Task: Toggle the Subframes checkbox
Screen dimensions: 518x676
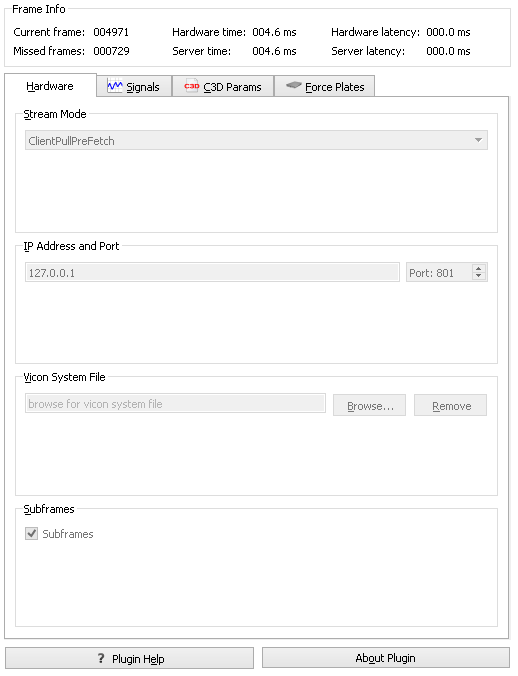Action: point(31,533)
